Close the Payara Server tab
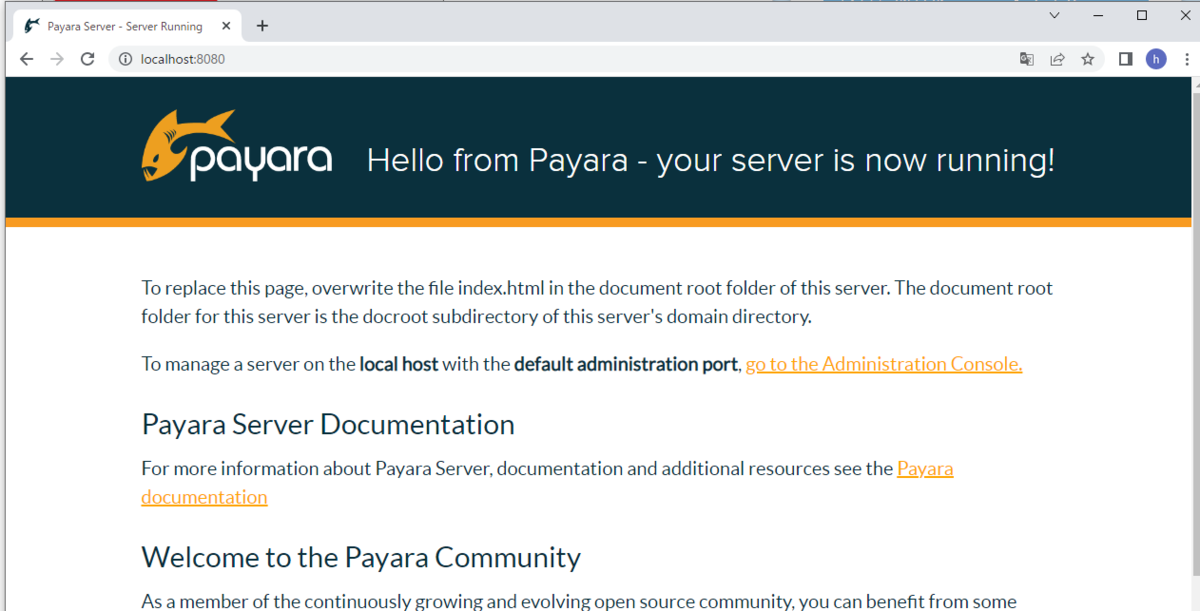 (224, 26)
